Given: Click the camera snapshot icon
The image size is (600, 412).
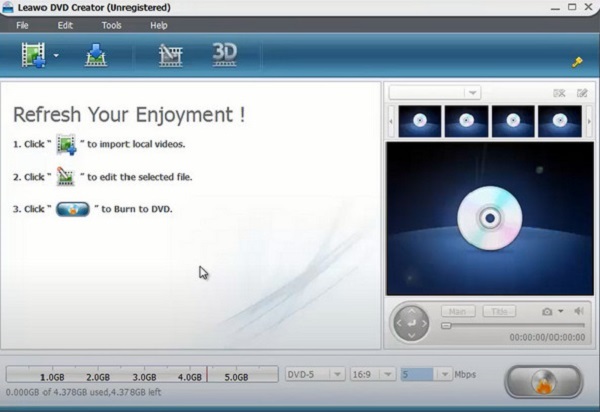Looking at the screenshot, I should [x=547, y=312].
